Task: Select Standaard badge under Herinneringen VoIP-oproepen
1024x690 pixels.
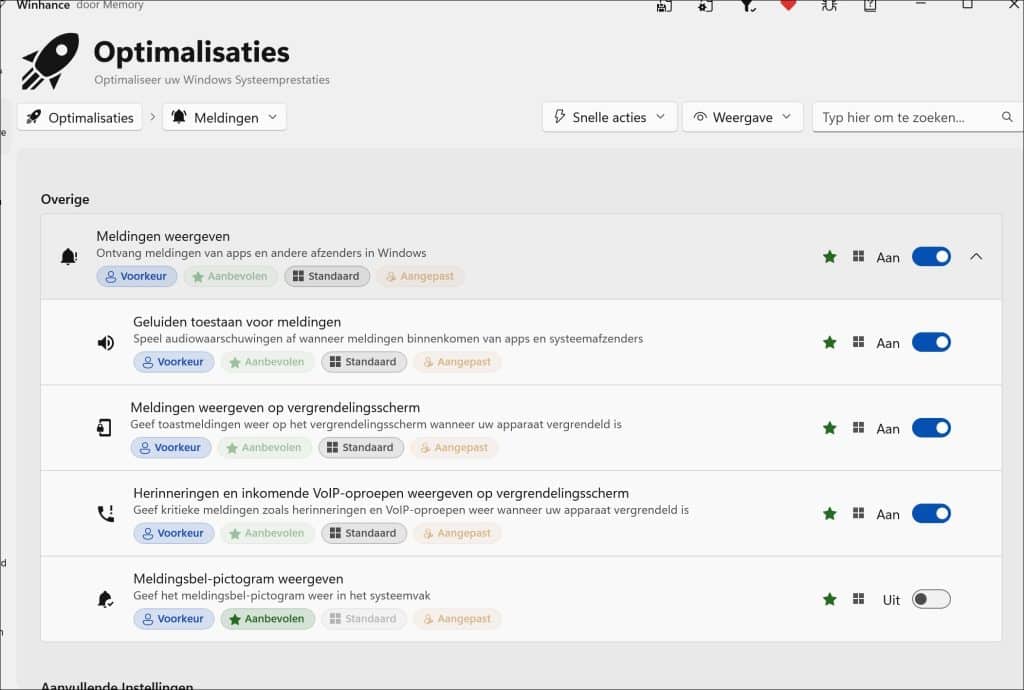Action: click(364, 533)
